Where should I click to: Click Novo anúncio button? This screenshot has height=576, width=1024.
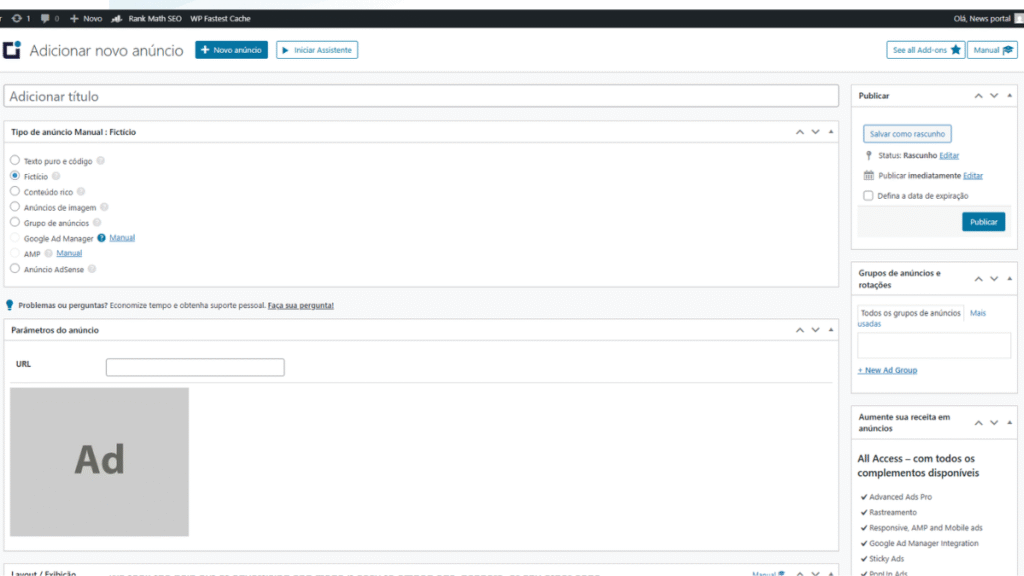(231, 50)
